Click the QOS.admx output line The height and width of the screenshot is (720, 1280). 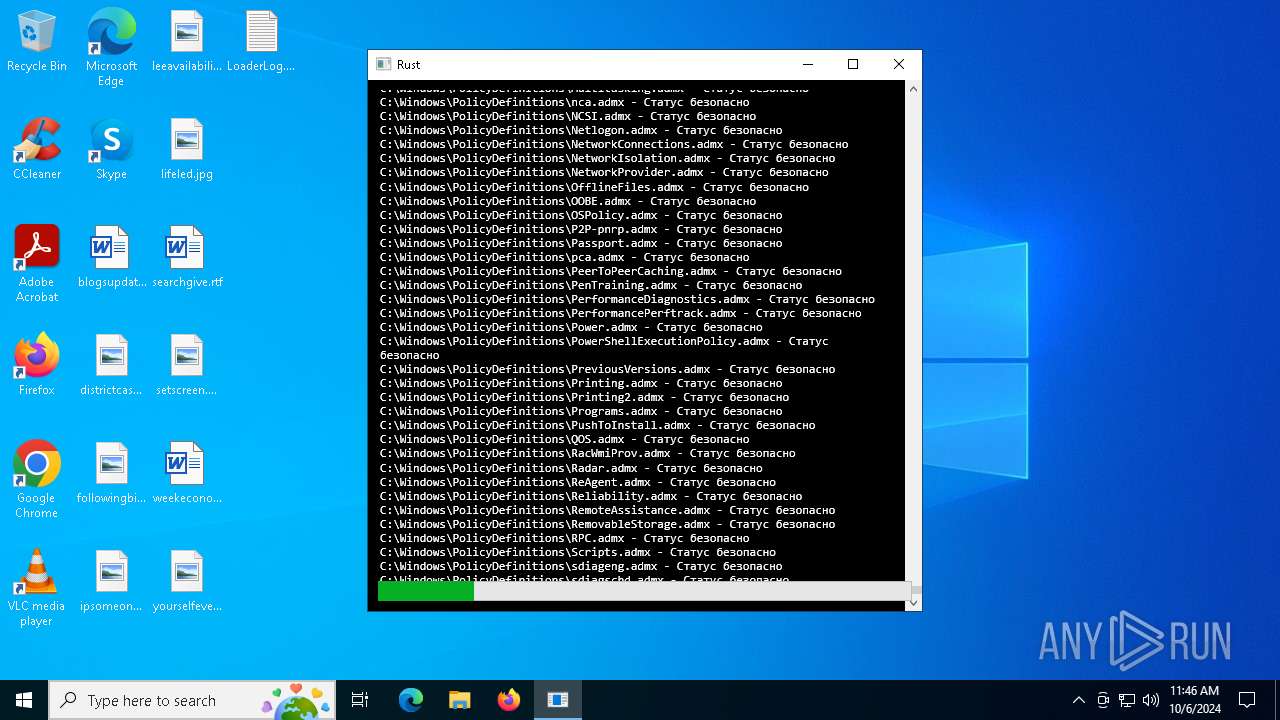(564, 439)
